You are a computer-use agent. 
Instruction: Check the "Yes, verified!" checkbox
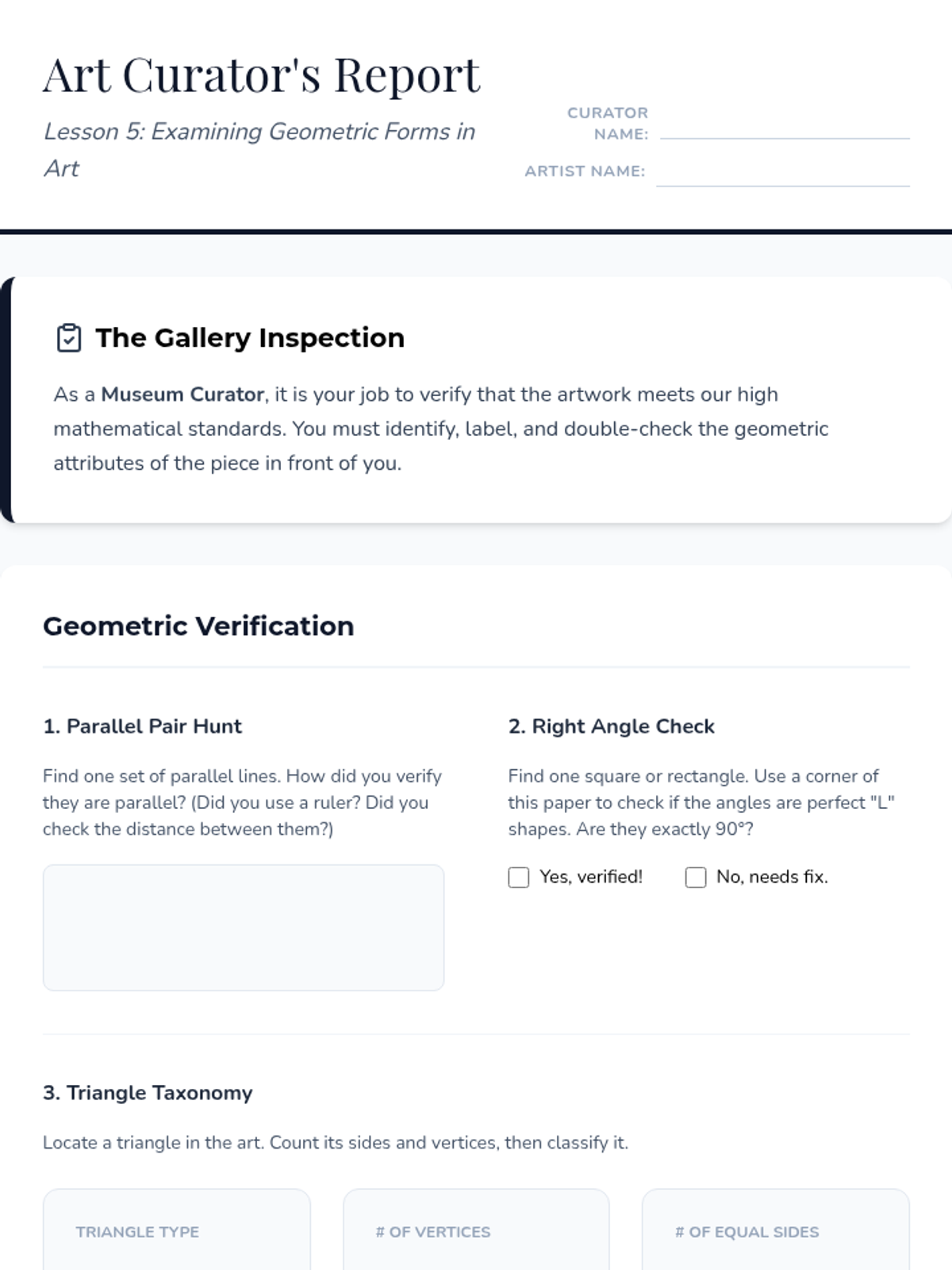coord(519,877)
